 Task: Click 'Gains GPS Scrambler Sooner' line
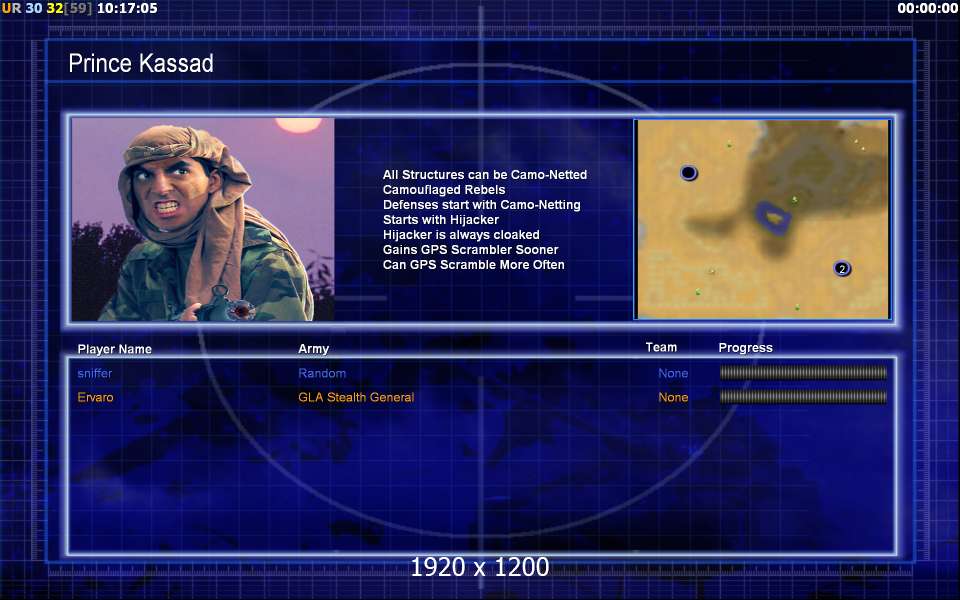pos(470,249)
